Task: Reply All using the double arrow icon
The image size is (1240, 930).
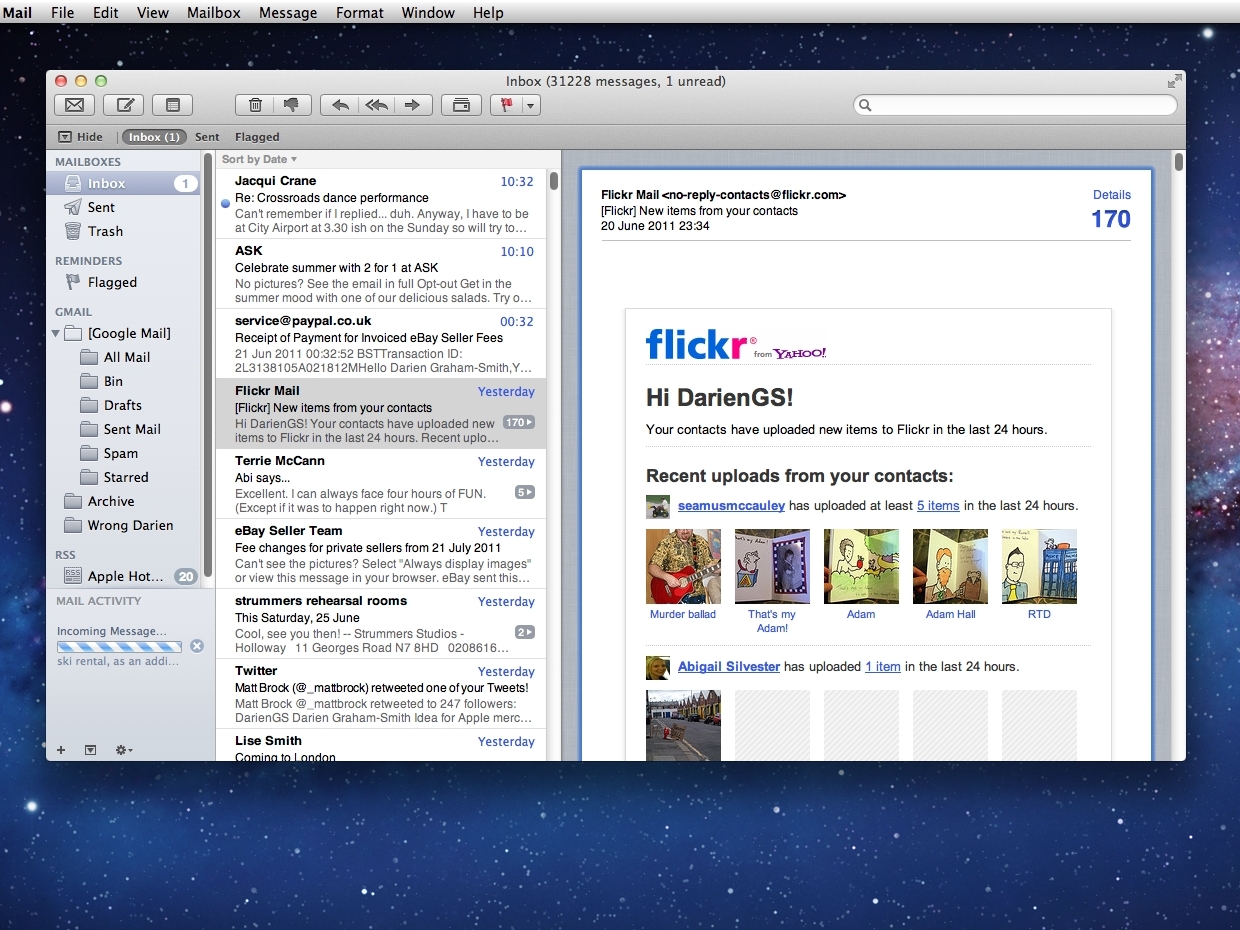Action: pos(376,105)
